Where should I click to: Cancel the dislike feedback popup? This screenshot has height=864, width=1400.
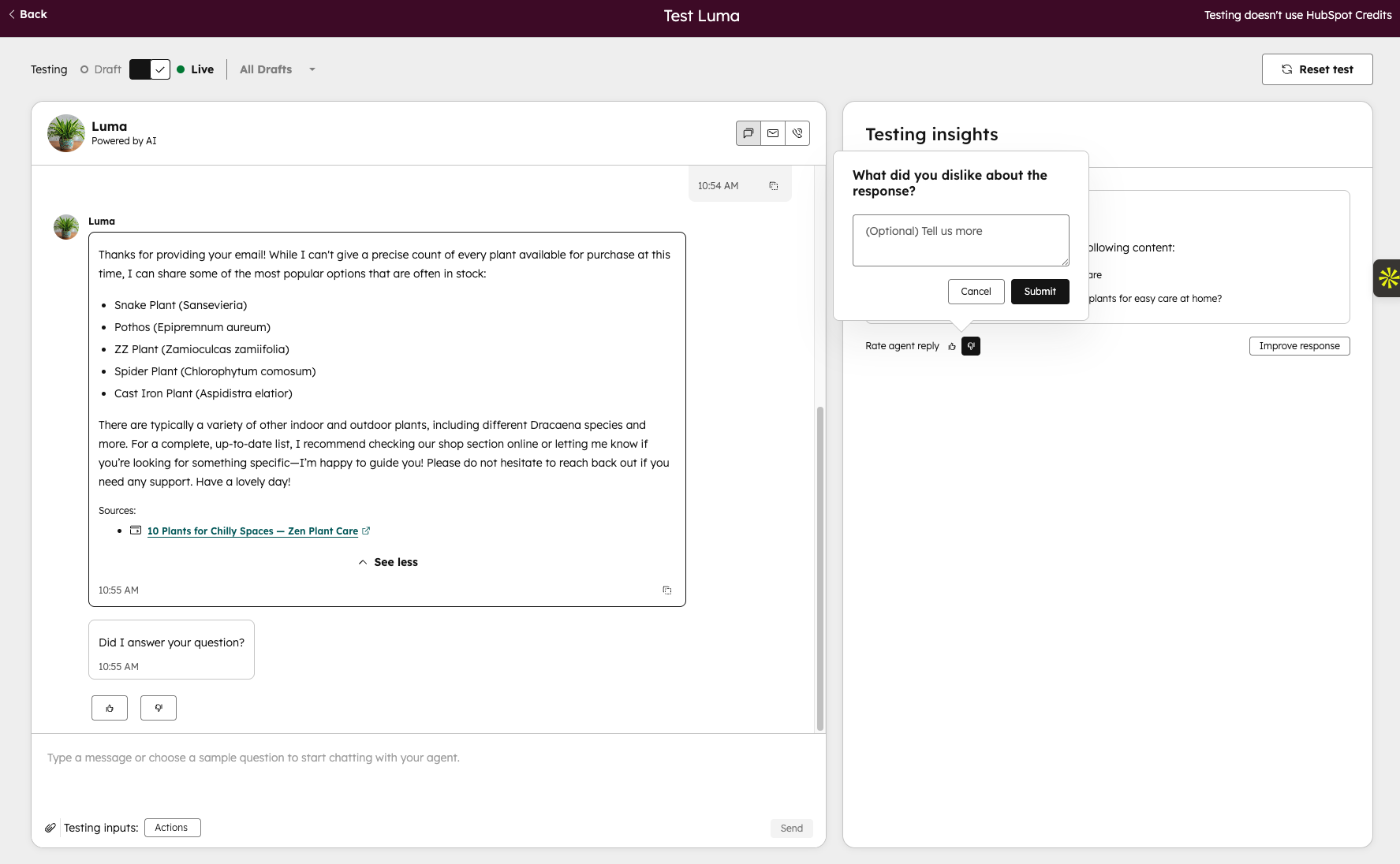(976, 292)
